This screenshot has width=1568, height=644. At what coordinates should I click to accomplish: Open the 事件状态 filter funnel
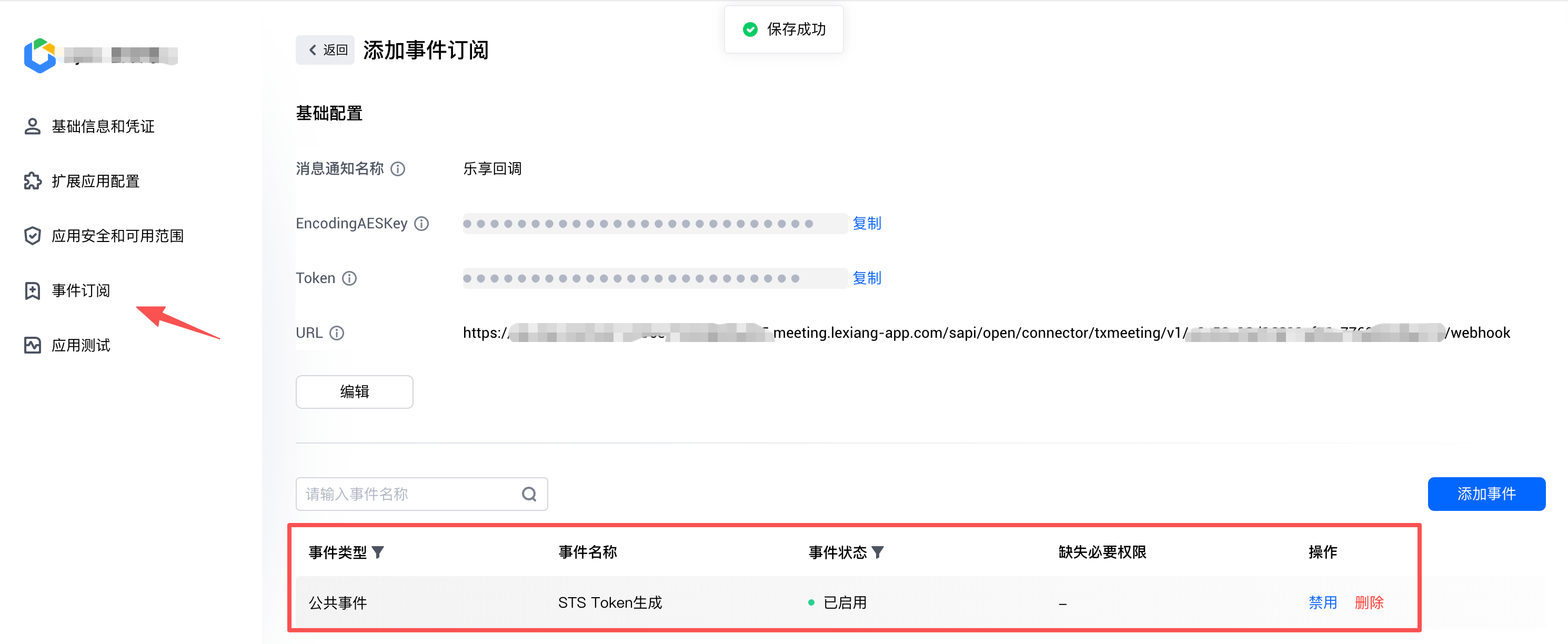click(877, 552)
